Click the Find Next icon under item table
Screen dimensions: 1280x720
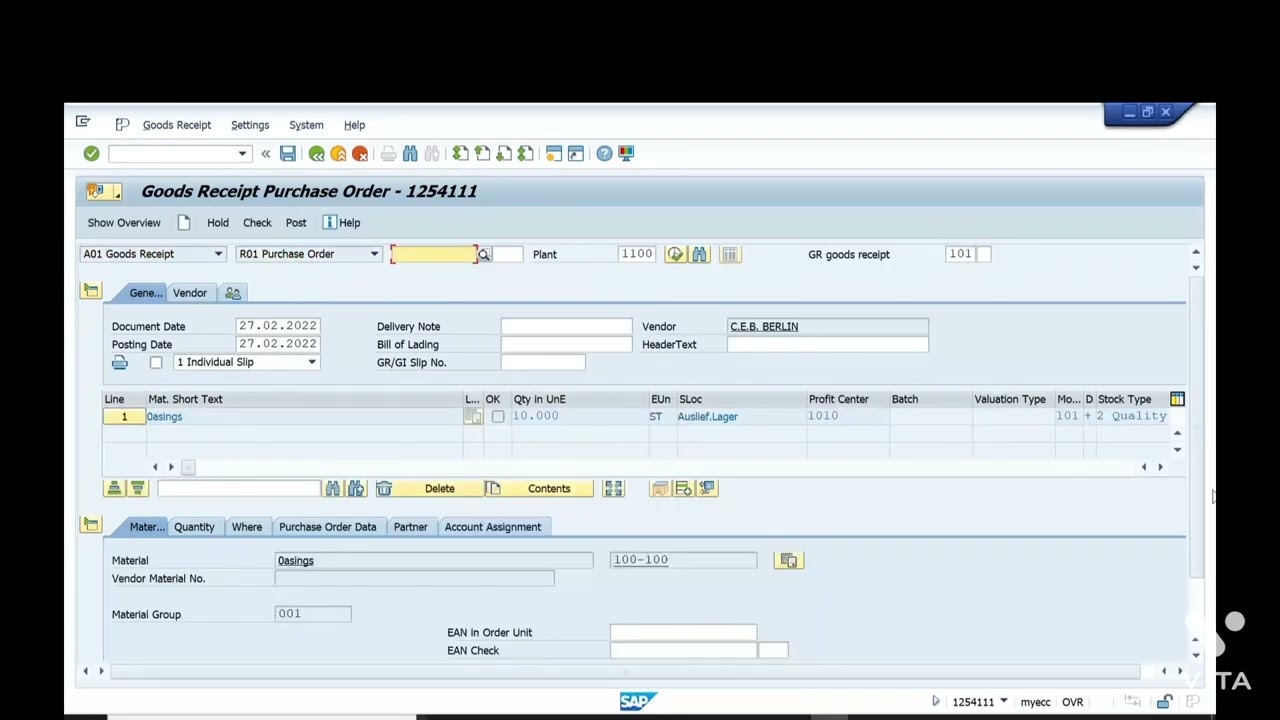click(356, 488)
